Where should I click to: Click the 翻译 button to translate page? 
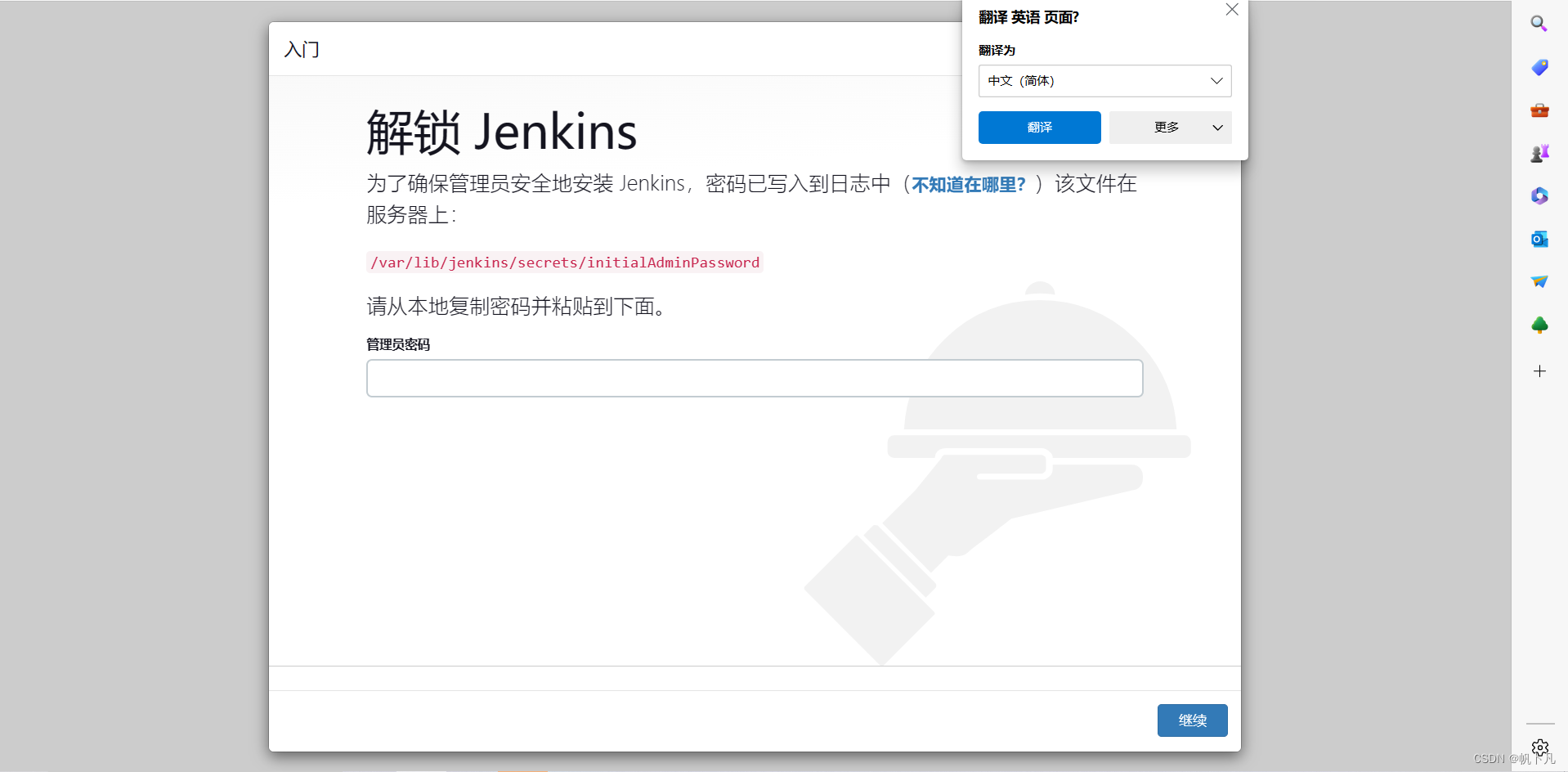click(x=1039, y=128)
